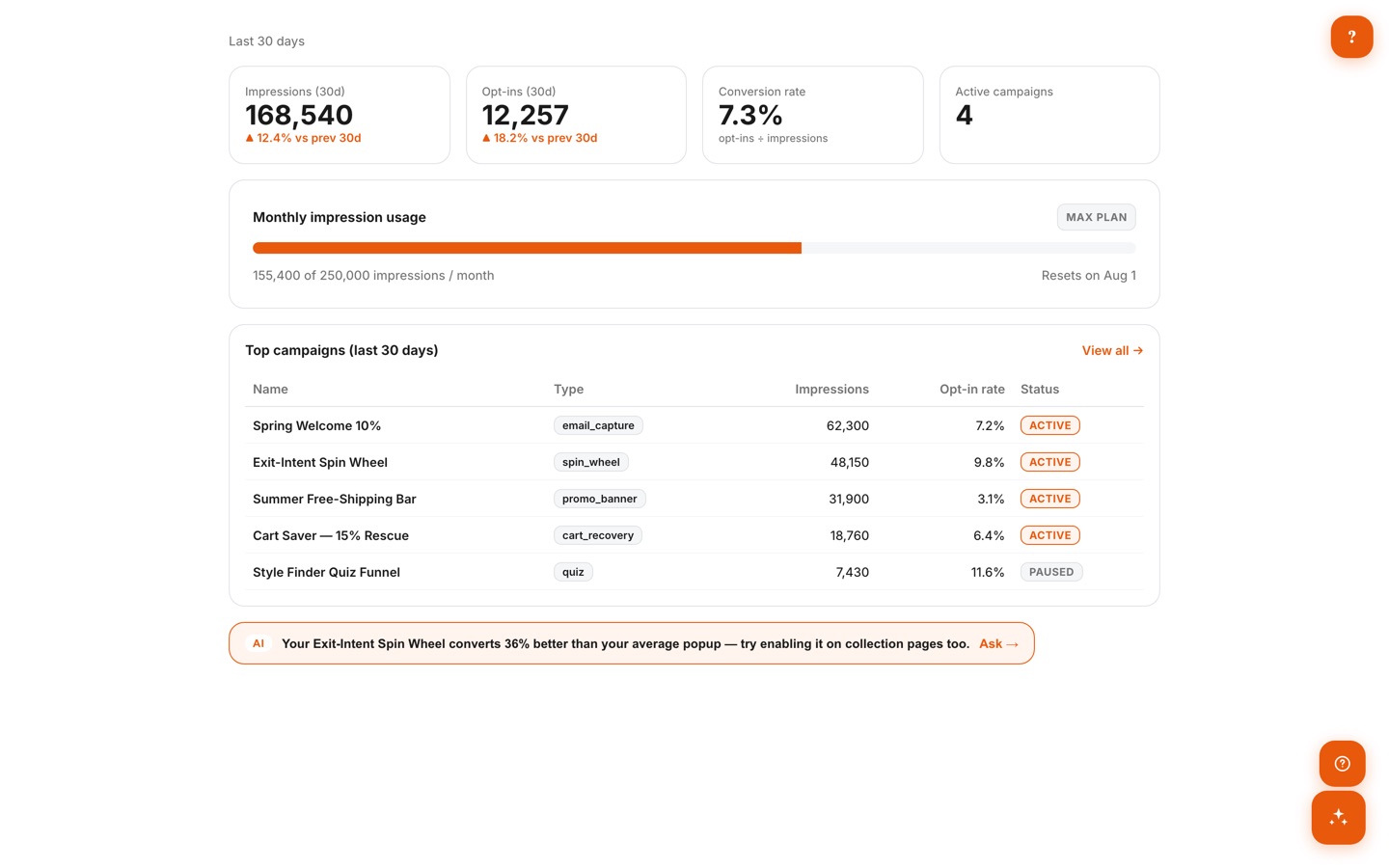
Task: Select the Opt-ins (30d) stat card
Action: (576, 115)
